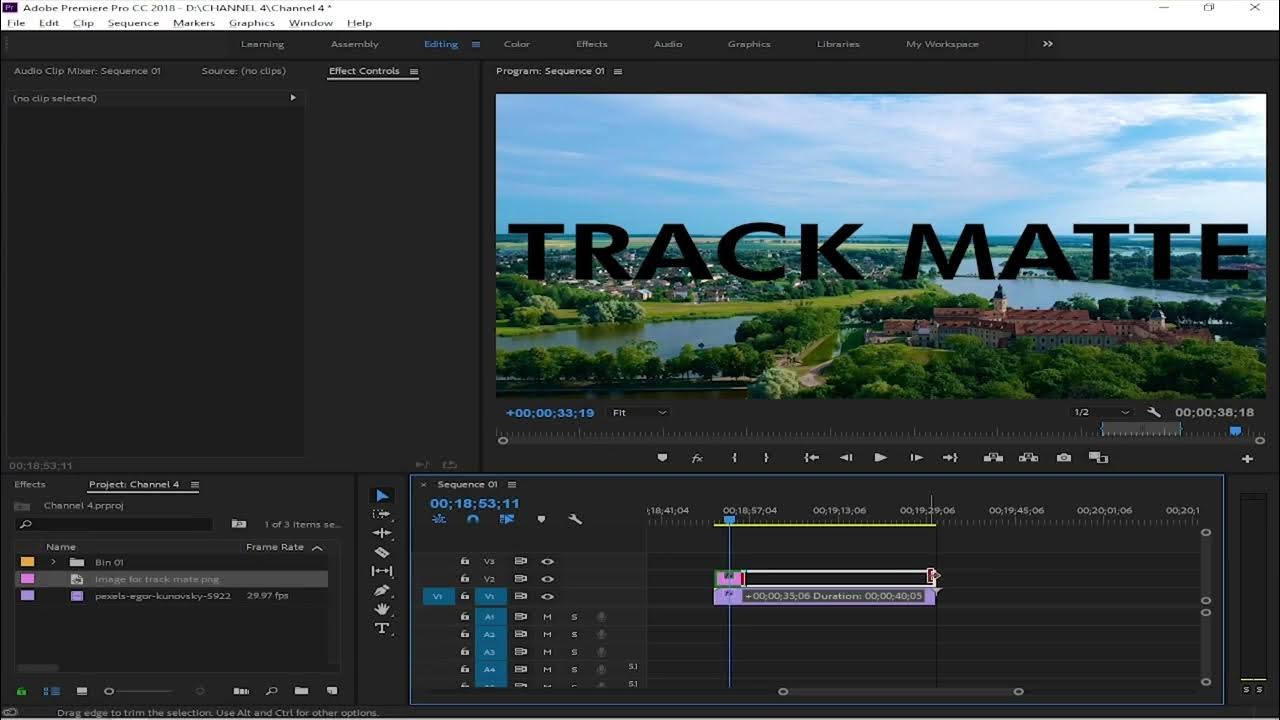Viewport: 1280px width, 720px height.
Task: Select the Pen tool
Action: coord(382,590)
